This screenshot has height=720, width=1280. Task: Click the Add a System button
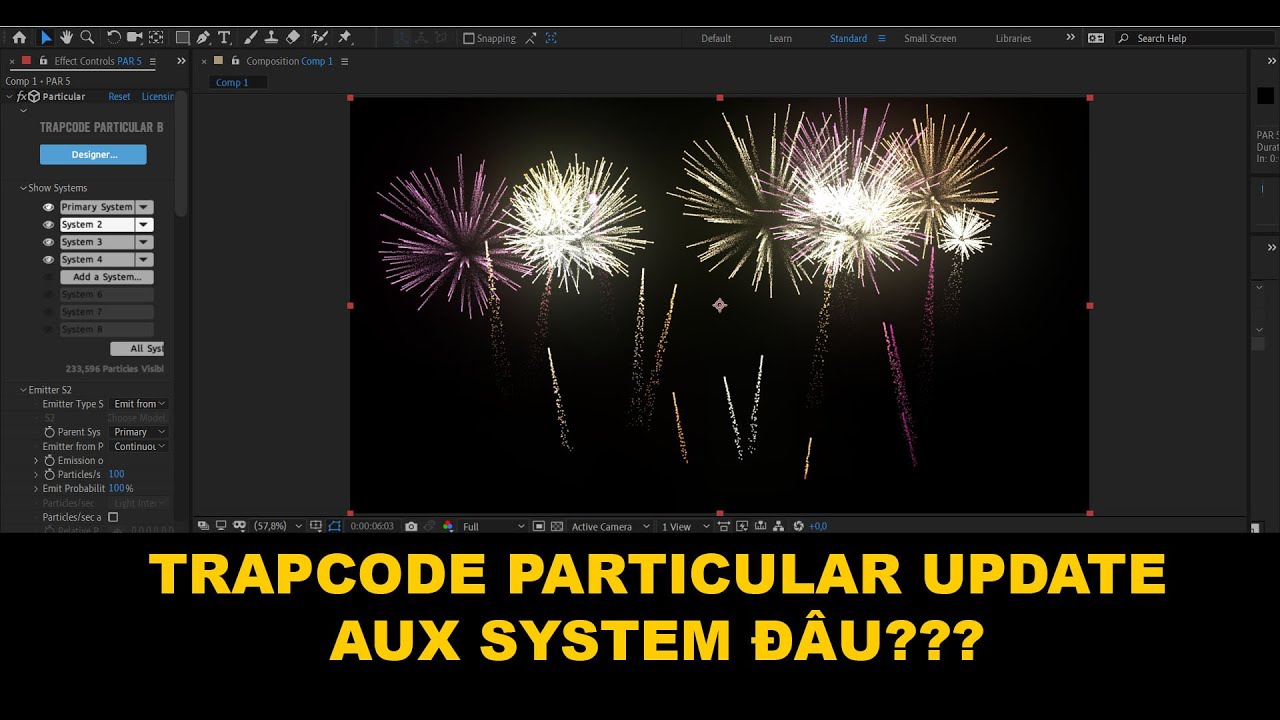(106, 277)
